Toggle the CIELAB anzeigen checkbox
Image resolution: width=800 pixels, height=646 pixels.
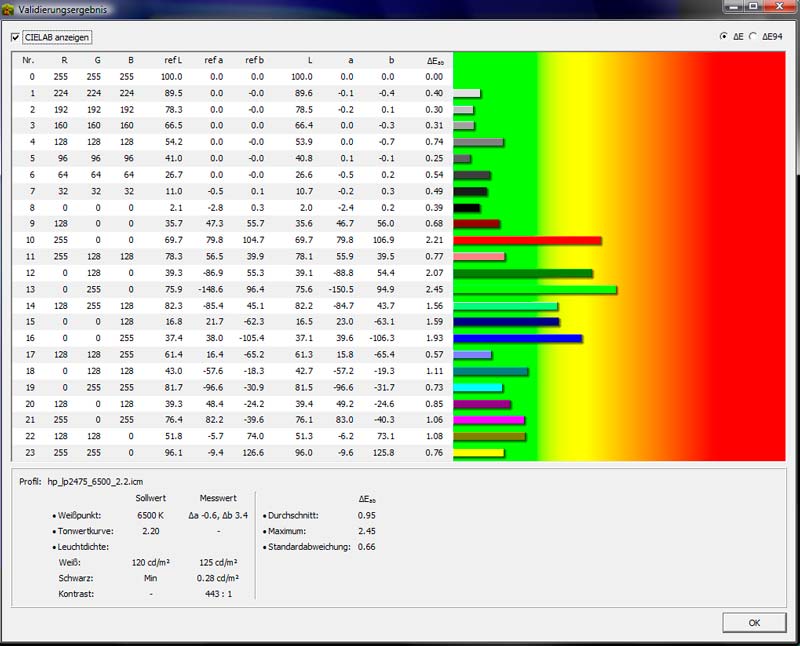(15, 38)
